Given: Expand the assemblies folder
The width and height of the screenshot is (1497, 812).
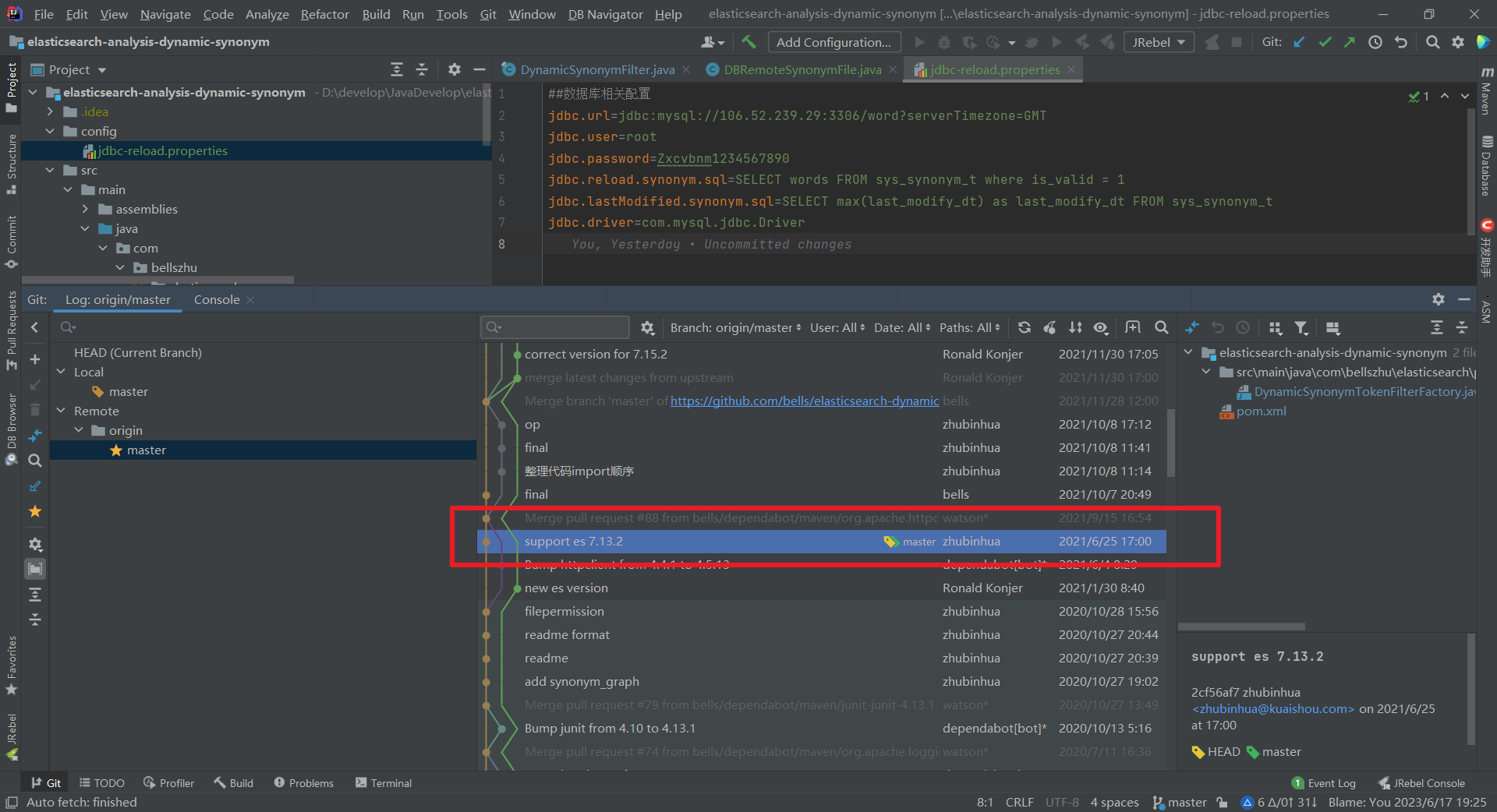Looking at the screenshot, I should pos(85,209).
